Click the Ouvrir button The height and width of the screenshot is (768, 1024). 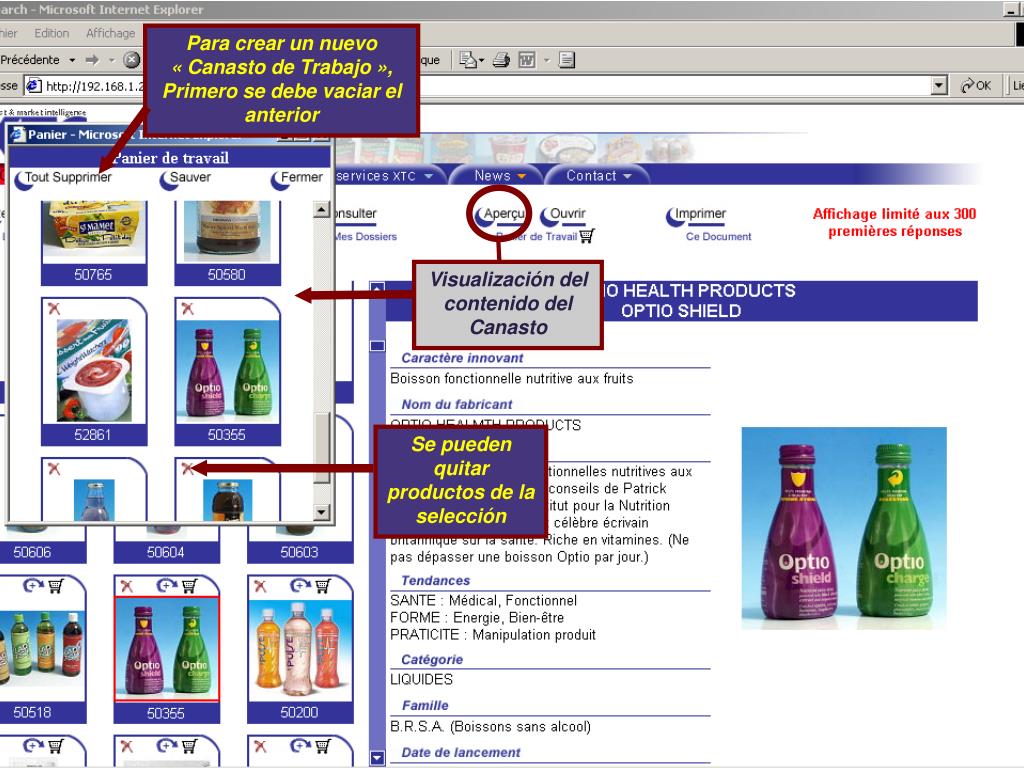pos(563,215)
